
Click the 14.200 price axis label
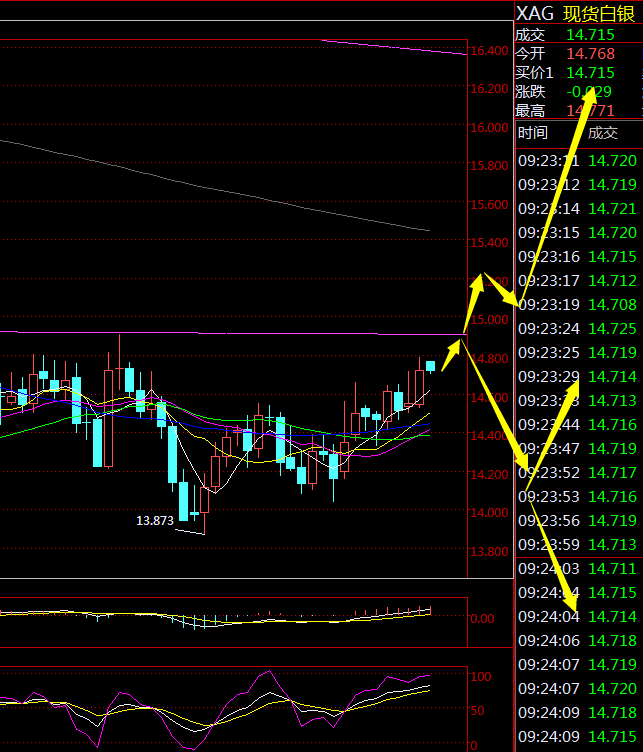[x=489, y=474]
